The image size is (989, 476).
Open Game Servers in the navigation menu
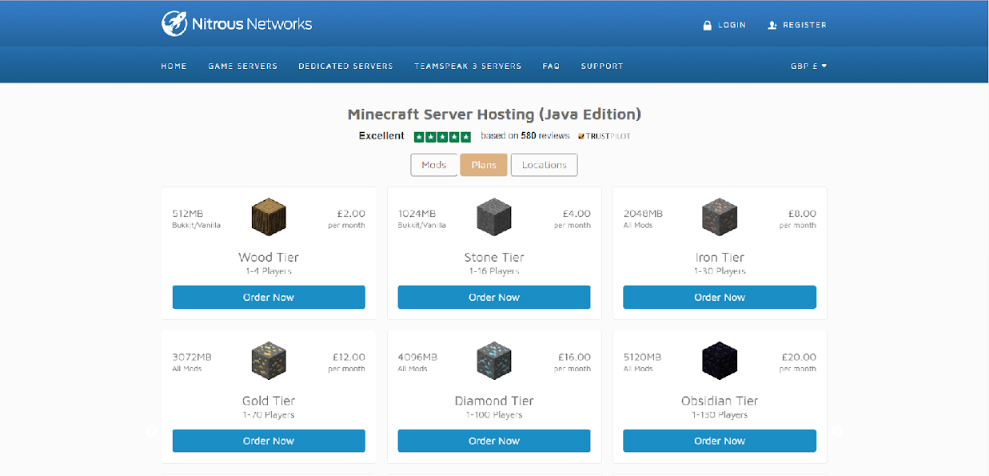[243, 66]
